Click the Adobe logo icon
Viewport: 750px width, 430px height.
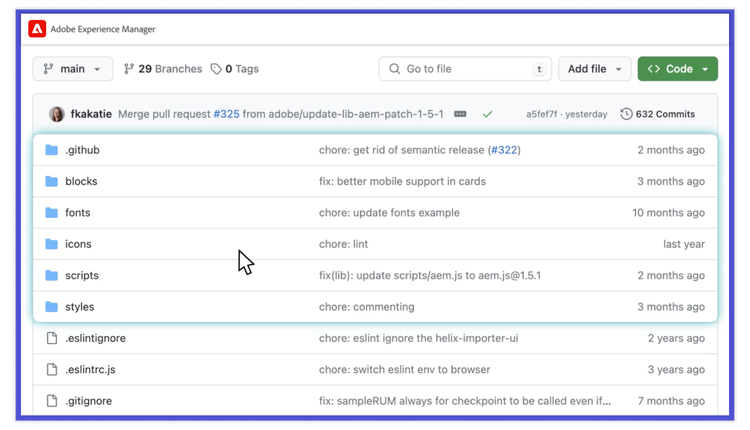37,29
